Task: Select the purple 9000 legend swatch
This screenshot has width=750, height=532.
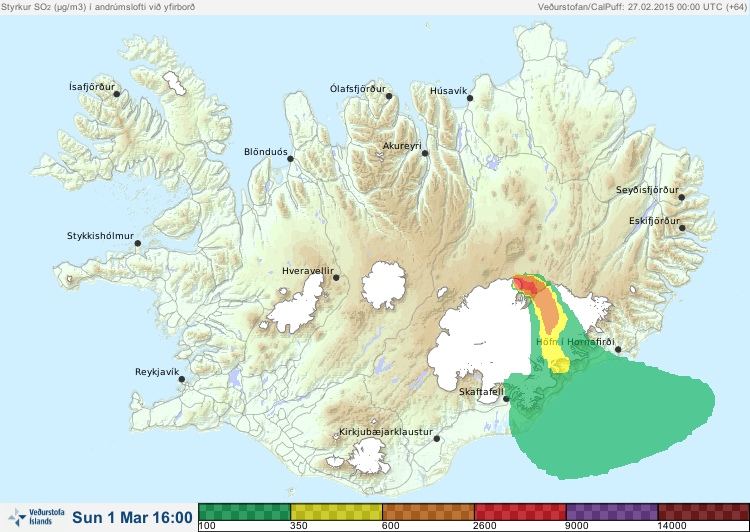Action: click(x=612, y=512)
